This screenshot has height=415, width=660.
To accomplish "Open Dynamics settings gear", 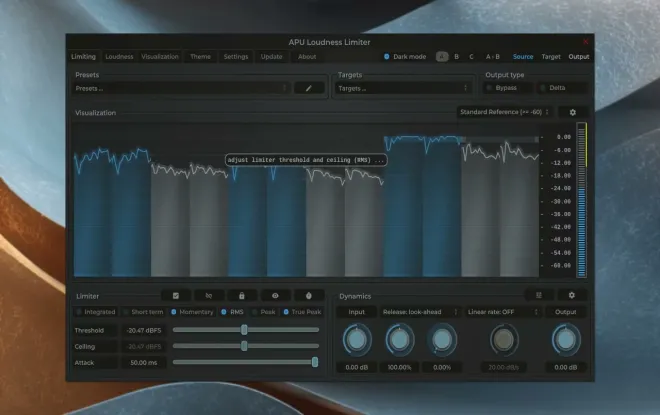I will 572,295.
